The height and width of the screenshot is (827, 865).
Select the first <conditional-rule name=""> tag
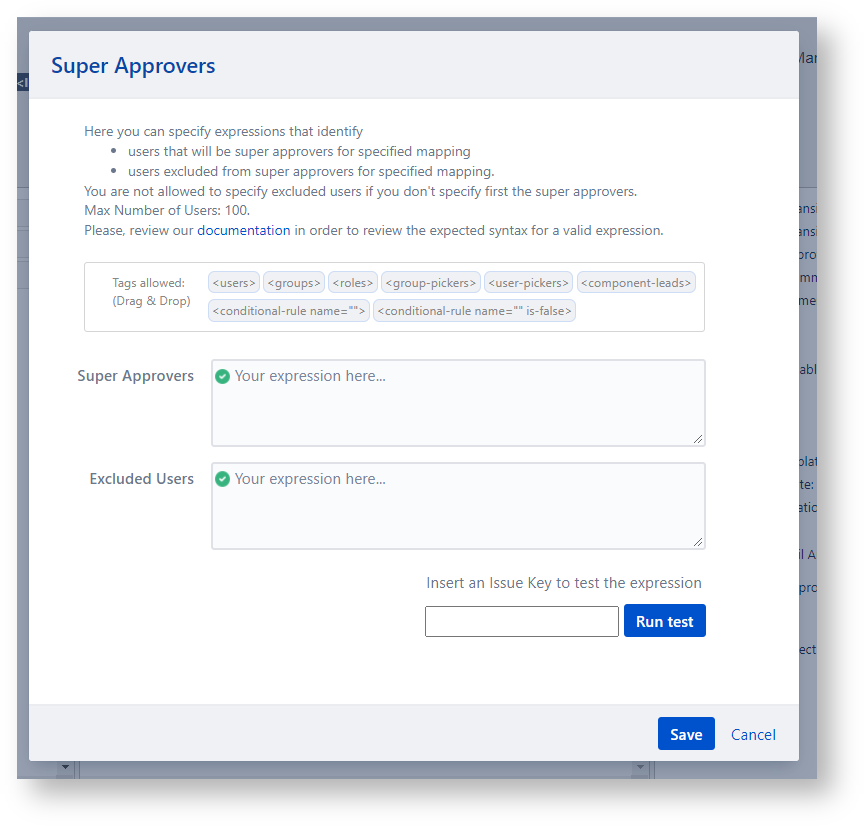(289, 311)
